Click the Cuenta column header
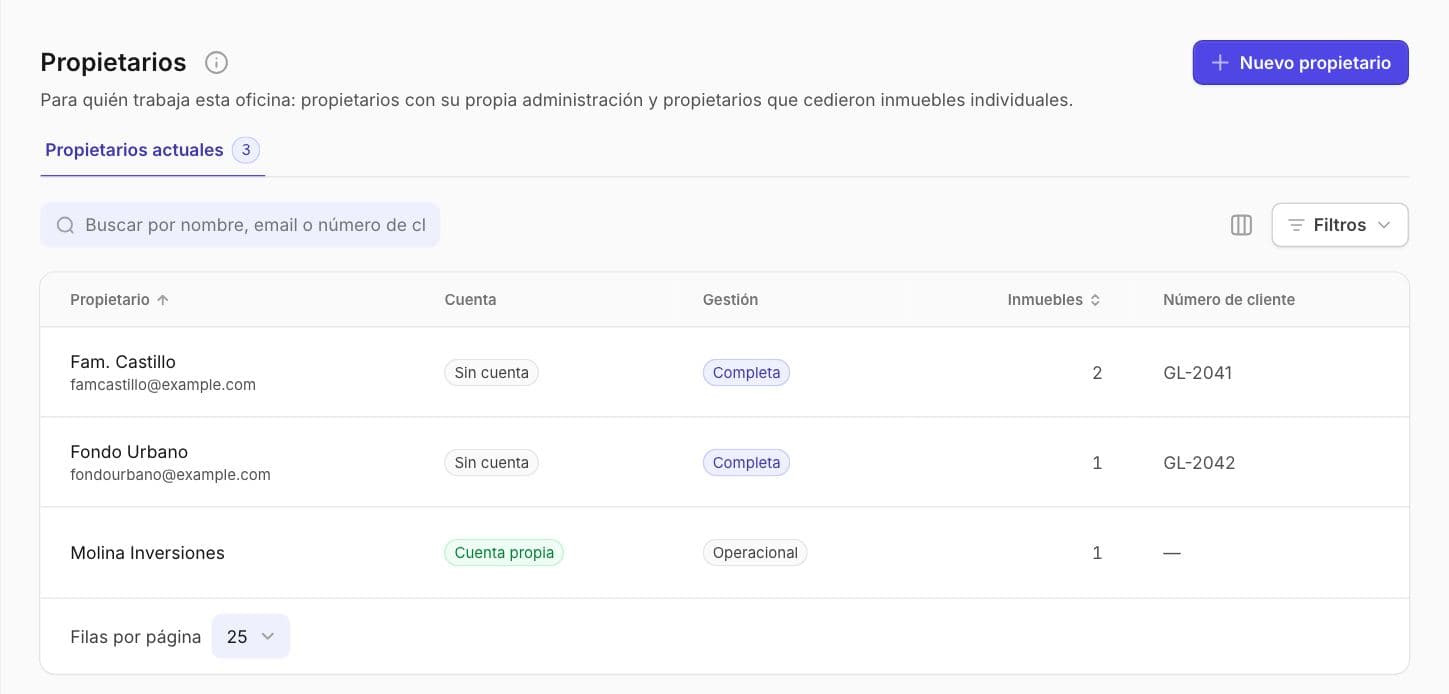 (470, 300)
